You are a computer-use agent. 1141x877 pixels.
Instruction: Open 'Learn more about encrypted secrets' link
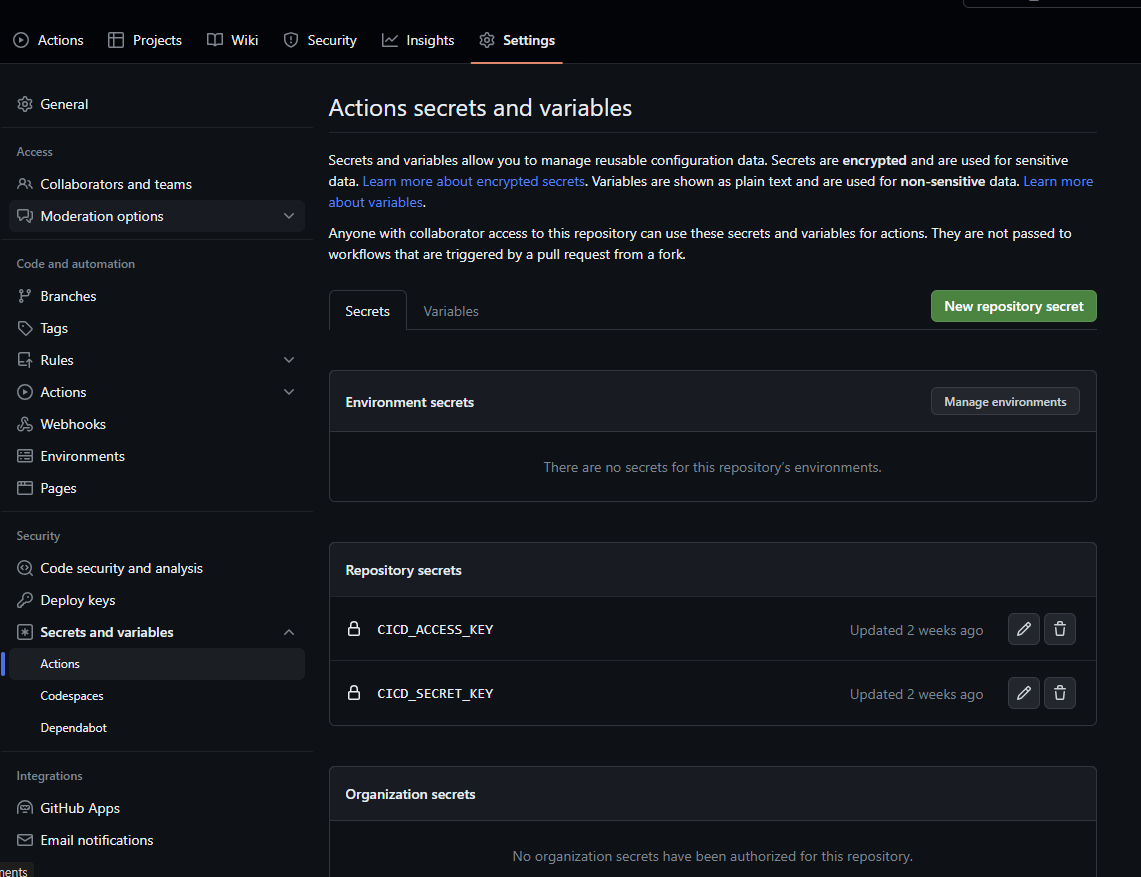(x=474, y=181)
